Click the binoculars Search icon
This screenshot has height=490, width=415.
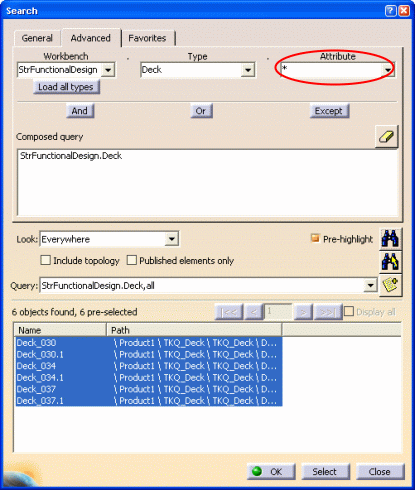coord(390,239)
